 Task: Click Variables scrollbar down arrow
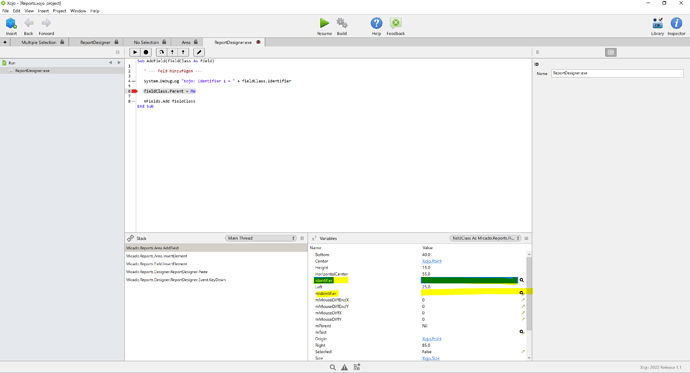click(x=529, y=358)
